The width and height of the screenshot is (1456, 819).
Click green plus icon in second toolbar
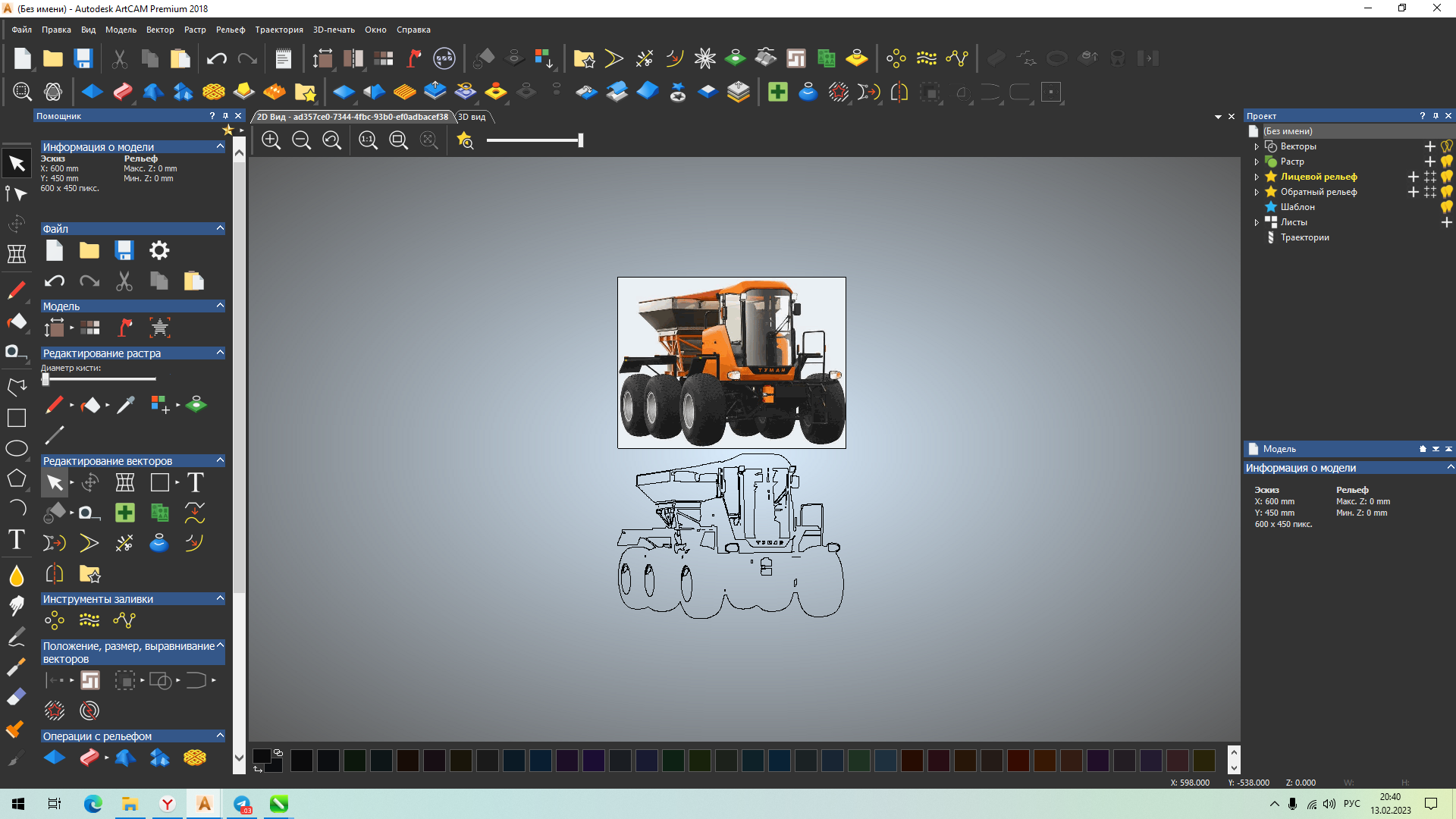pyautogui.click(x=778, y=92)
